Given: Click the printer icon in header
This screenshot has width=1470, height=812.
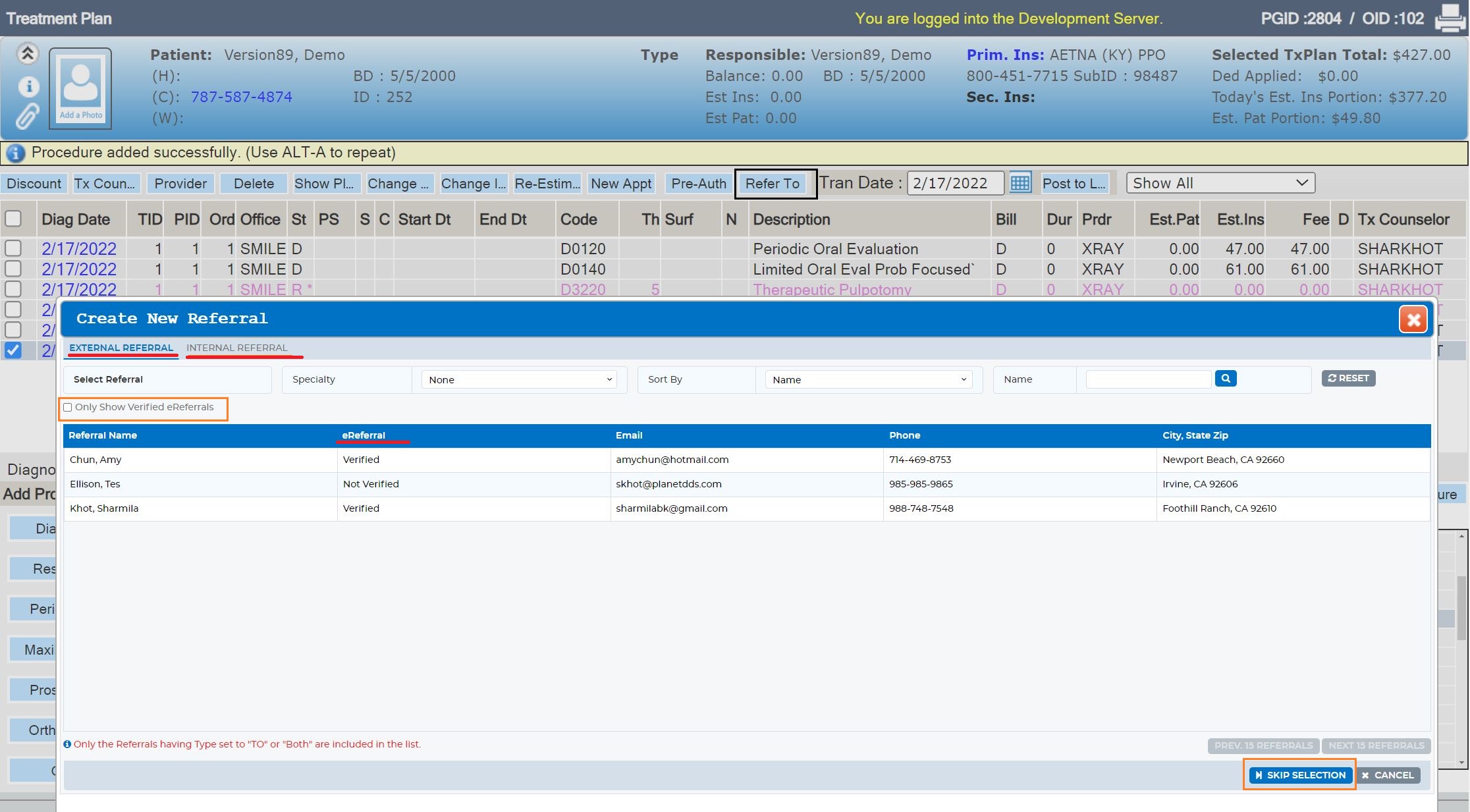Looking at the screenshot, I should [x=1450, y=18].
